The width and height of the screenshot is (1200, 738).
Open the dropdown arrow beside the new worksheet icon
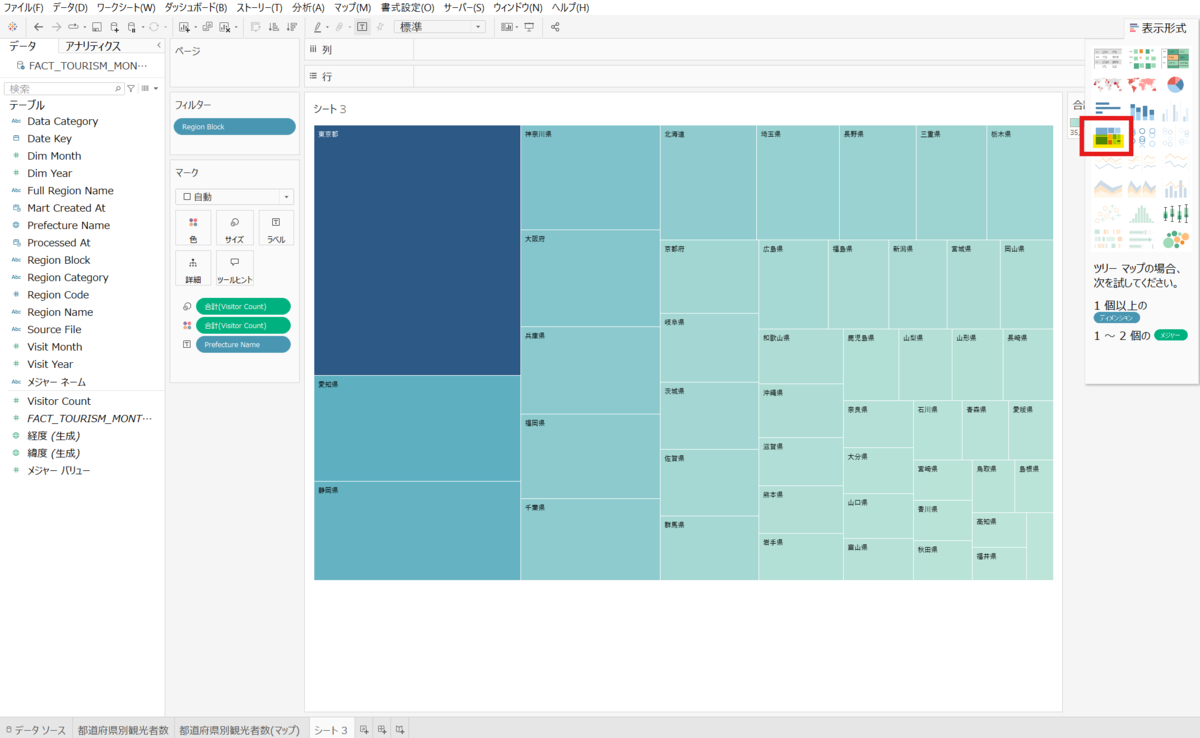point(195,27)
